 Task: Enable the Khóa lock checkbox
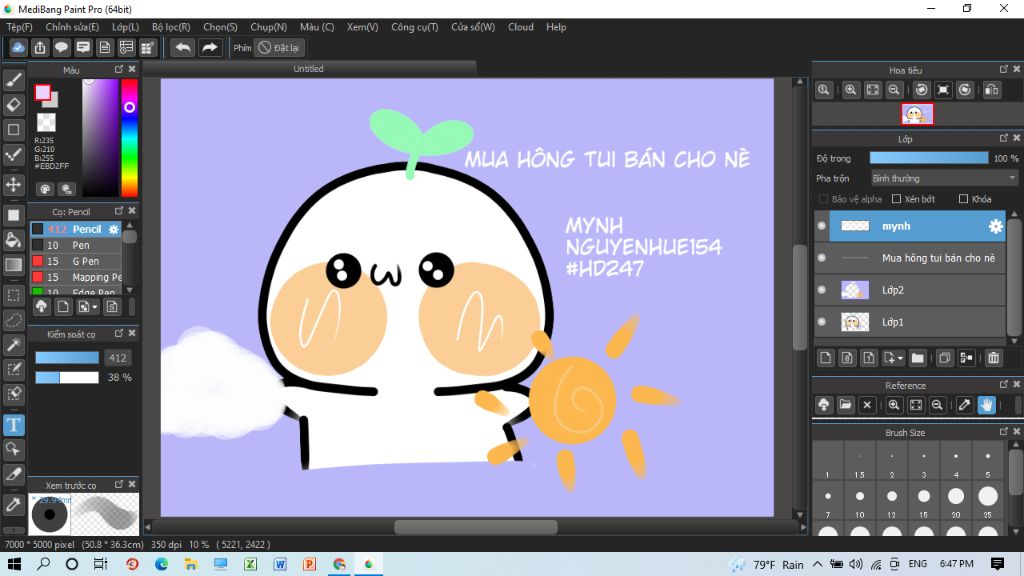coord(963,199)
